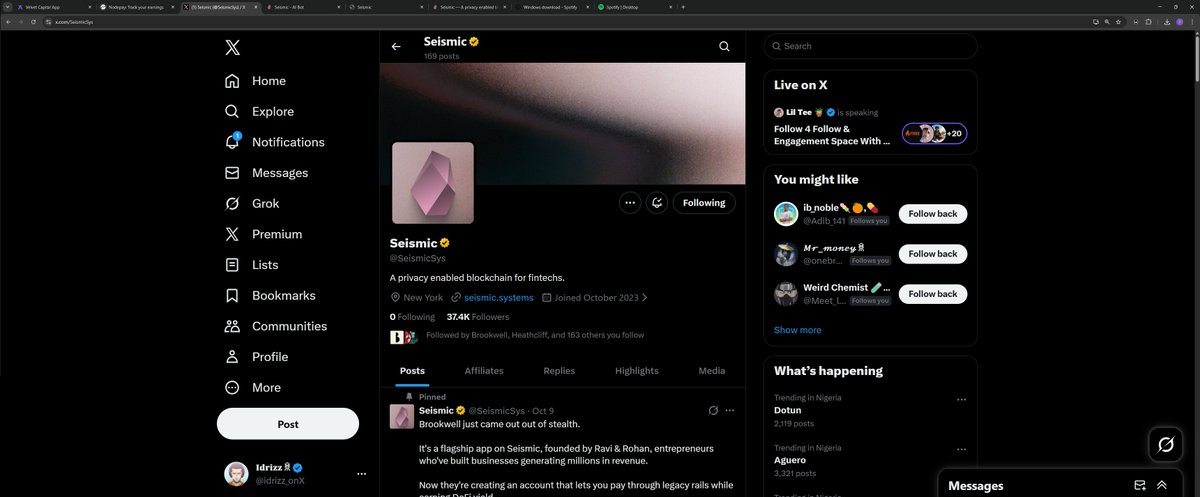Open the floating Grok button
Image resolution: width=1200 pixels, height=497 pixels.
pyautogui.click(x=1166, y=445)
